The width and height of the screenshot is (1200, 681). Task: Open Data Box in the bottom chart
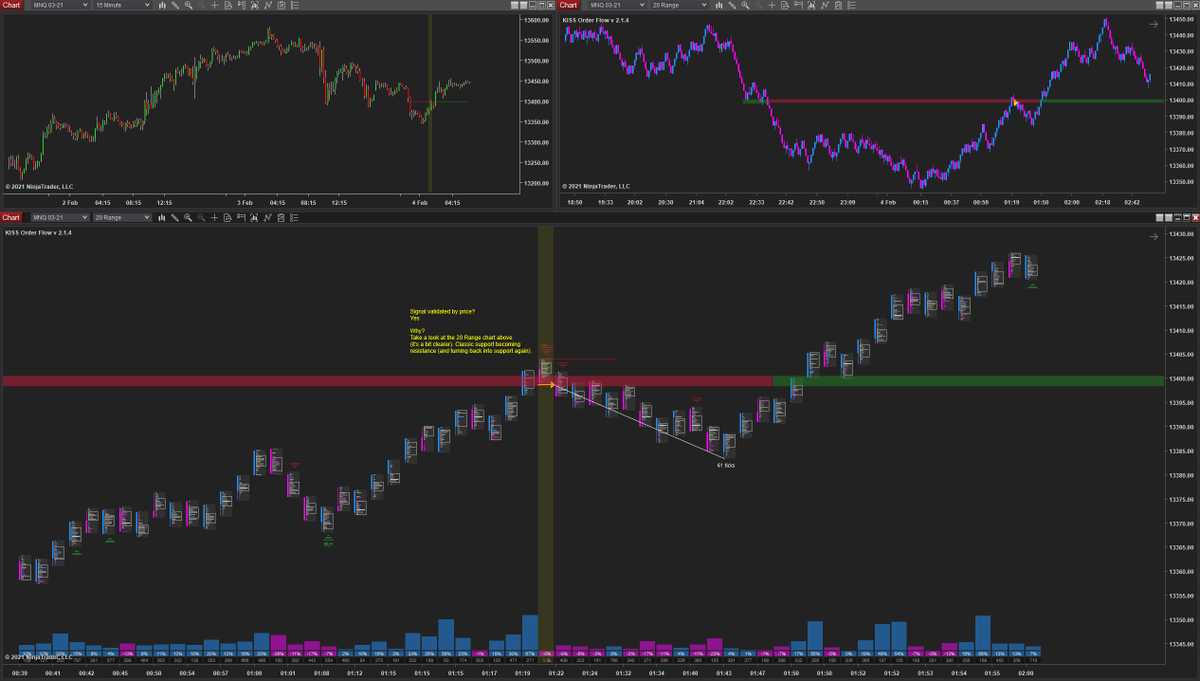pyautogui.click(x=228, y=217)
